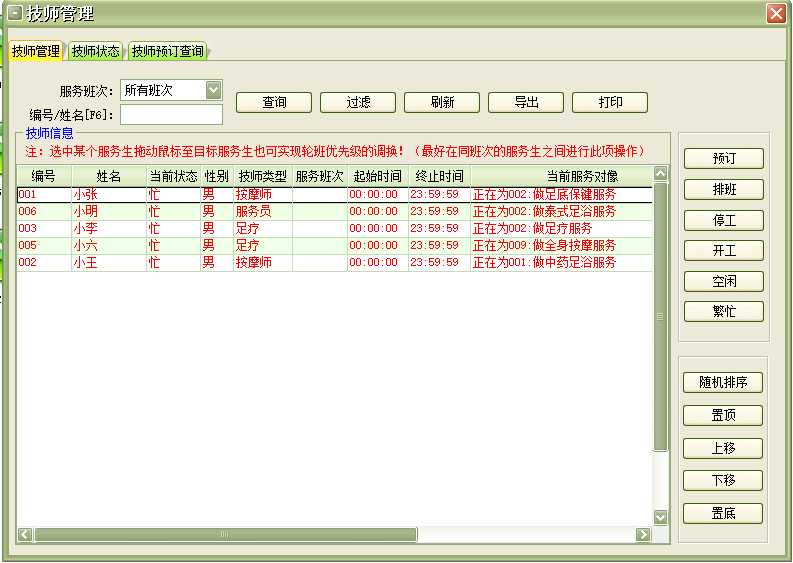Click the 当前服务对像 column header
The image size is (793, 563).
(561, 176)
